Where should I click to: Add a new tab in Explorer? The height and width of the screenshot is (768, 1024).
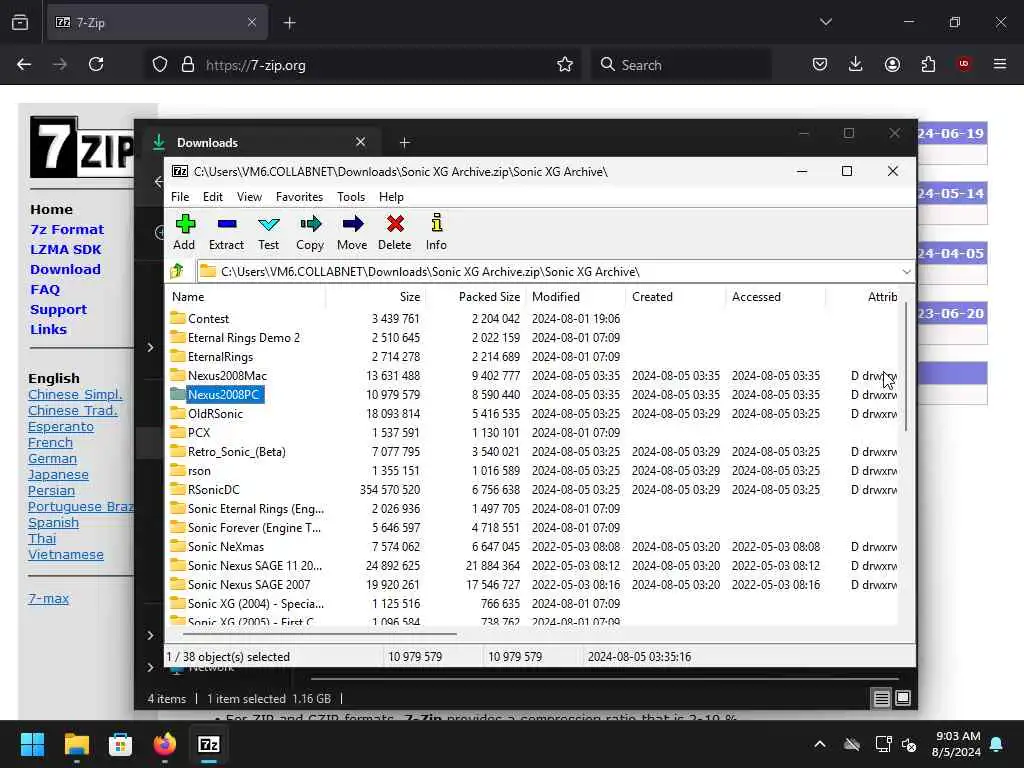tap(404, 142)
